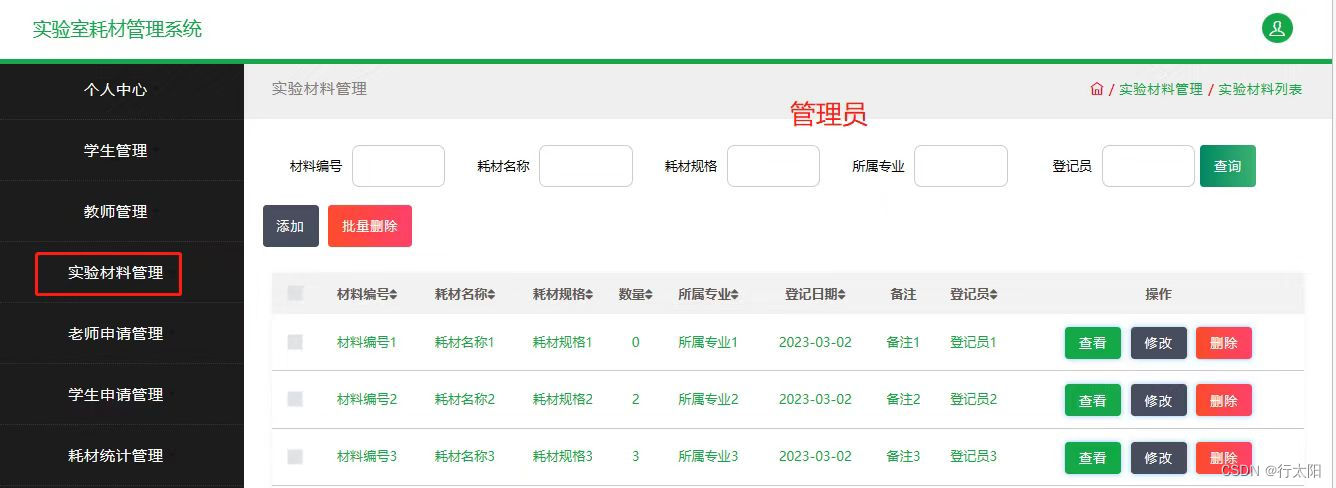
Task: Sort by 登记员 column arrows
Action: (x=994, y=294)
